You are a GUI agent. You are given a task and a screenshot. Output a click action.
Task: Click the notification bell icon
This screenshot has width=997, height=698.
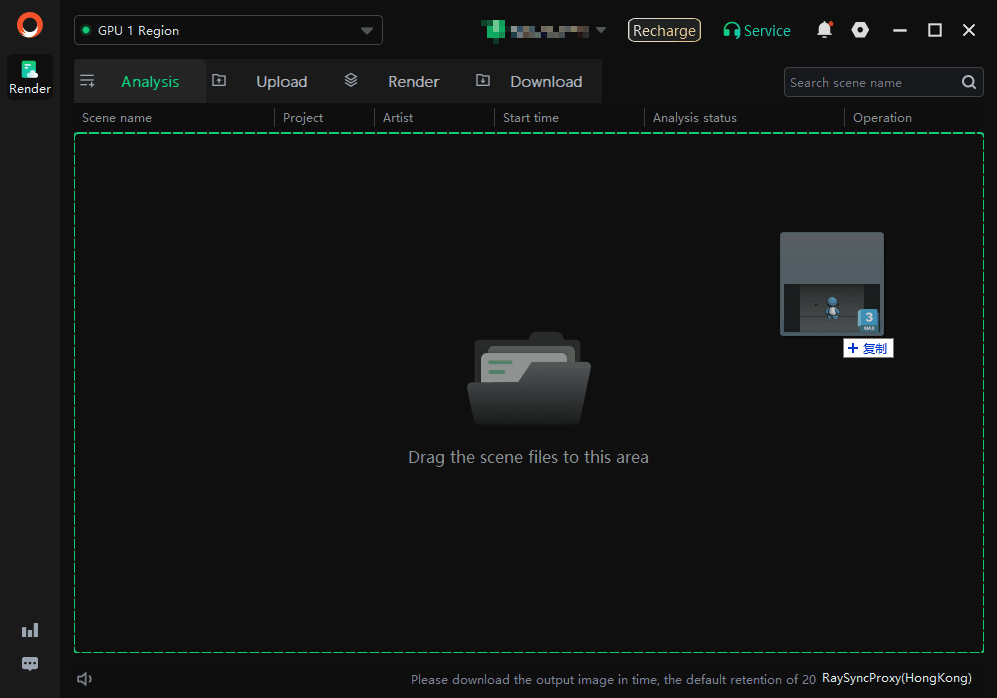[824, 30]
